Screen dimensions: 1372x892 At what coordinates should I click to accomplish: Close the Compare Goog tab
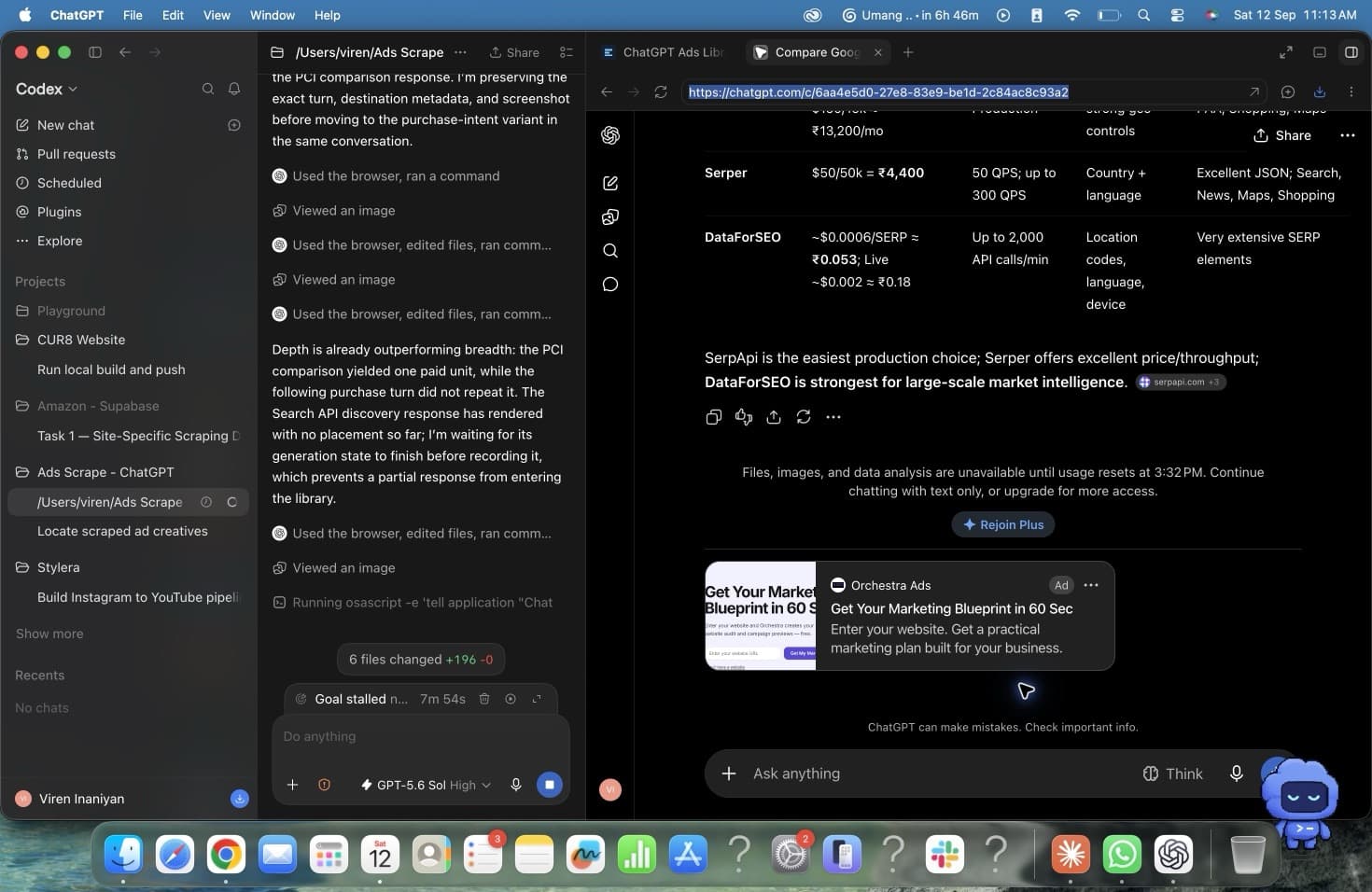tap(878, 52)
